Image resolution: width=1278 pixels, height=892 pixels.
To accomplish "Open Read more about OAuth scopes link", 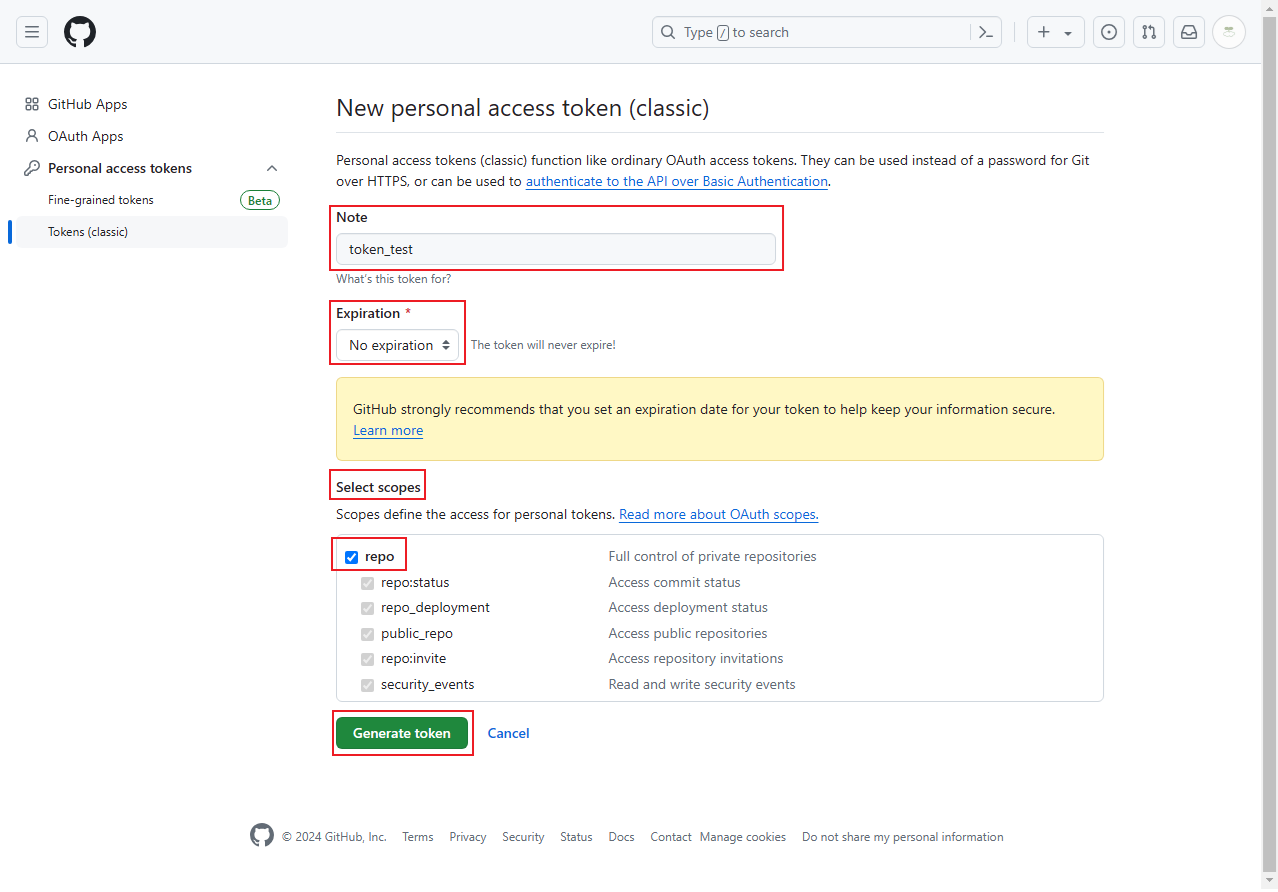I will (718, 514).
